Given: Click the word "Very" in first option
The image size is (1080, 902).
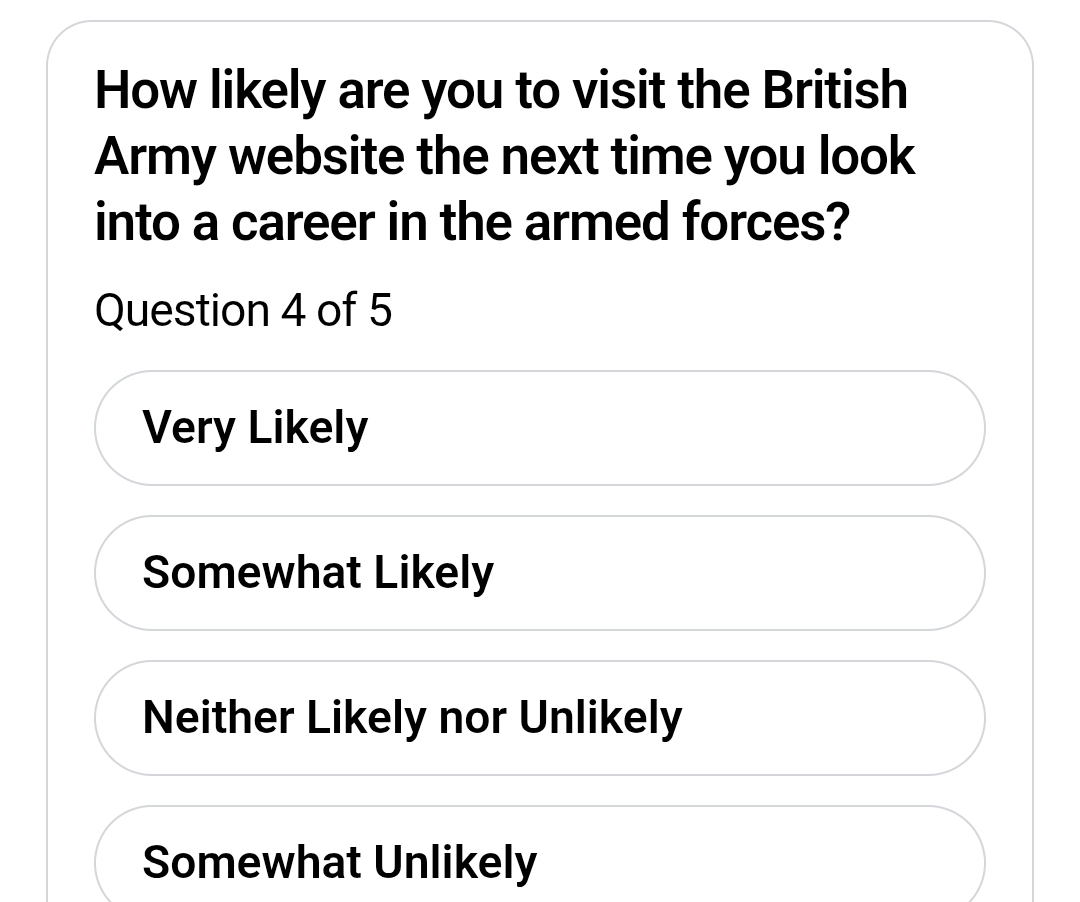Looking at the screenshot, I should pos(189,428).
